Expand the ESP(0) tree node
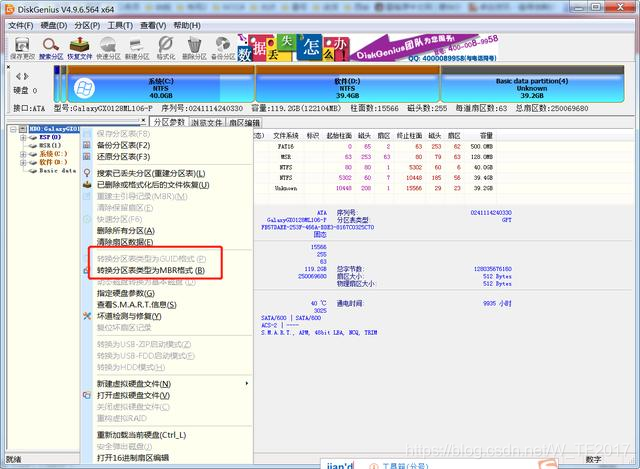Image resolution: width=640 pixels, height=469 pixels. tap(23, 138)
